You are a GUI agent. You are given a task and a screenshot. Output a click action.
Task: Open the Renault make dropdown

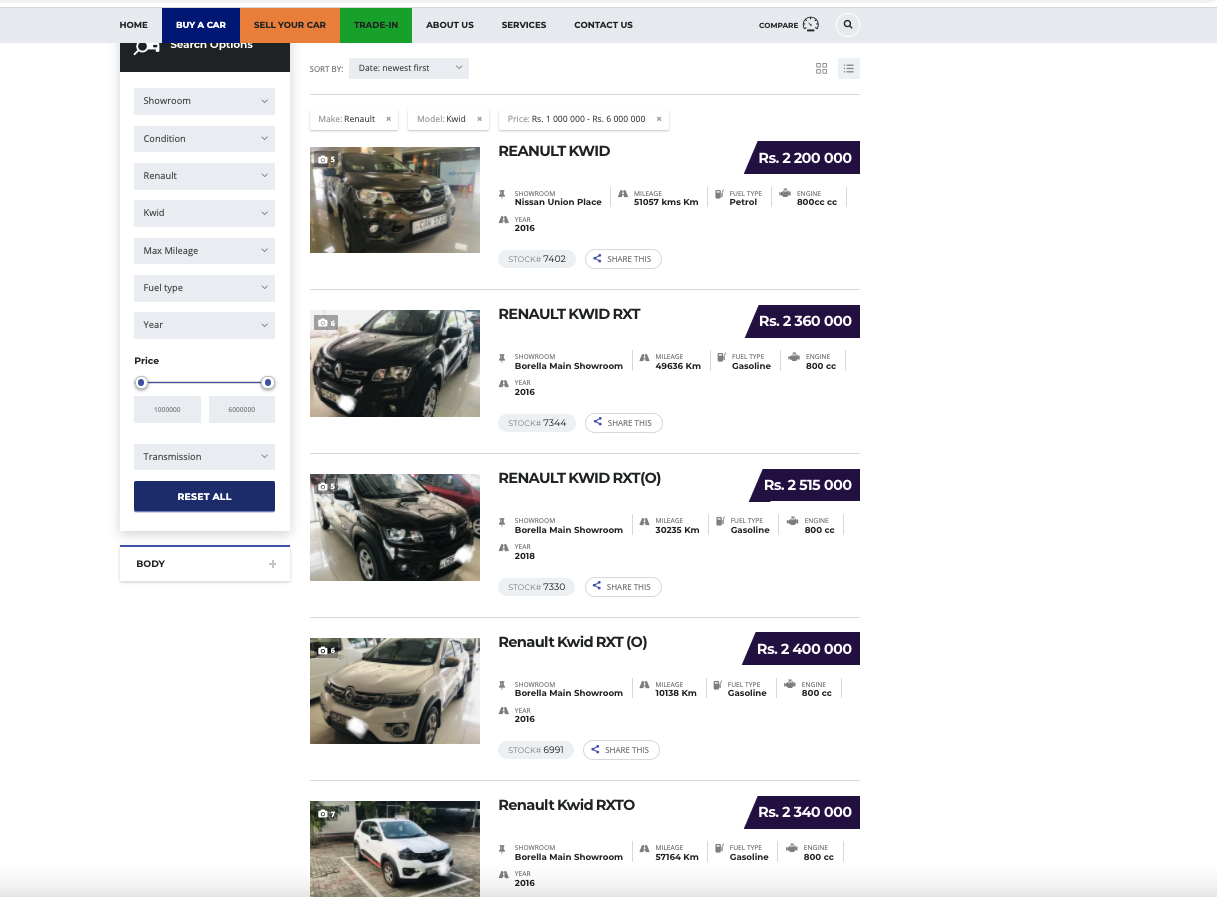coord(204,176)
